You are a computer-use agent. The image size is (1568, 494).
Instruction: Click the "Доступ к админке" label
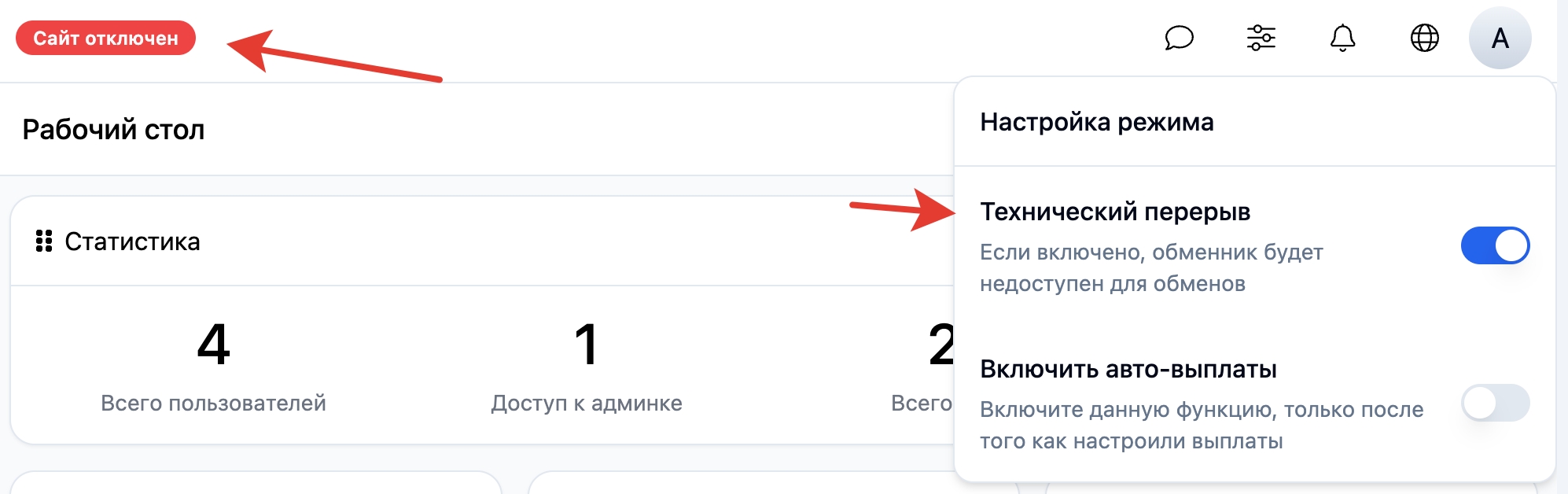click(x=587, y=404)
